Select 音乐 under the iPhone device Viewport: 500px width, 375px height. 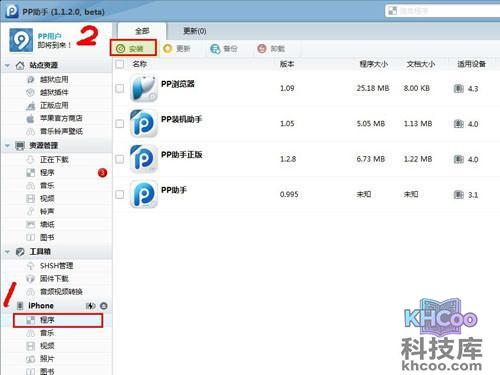(47, 333)
